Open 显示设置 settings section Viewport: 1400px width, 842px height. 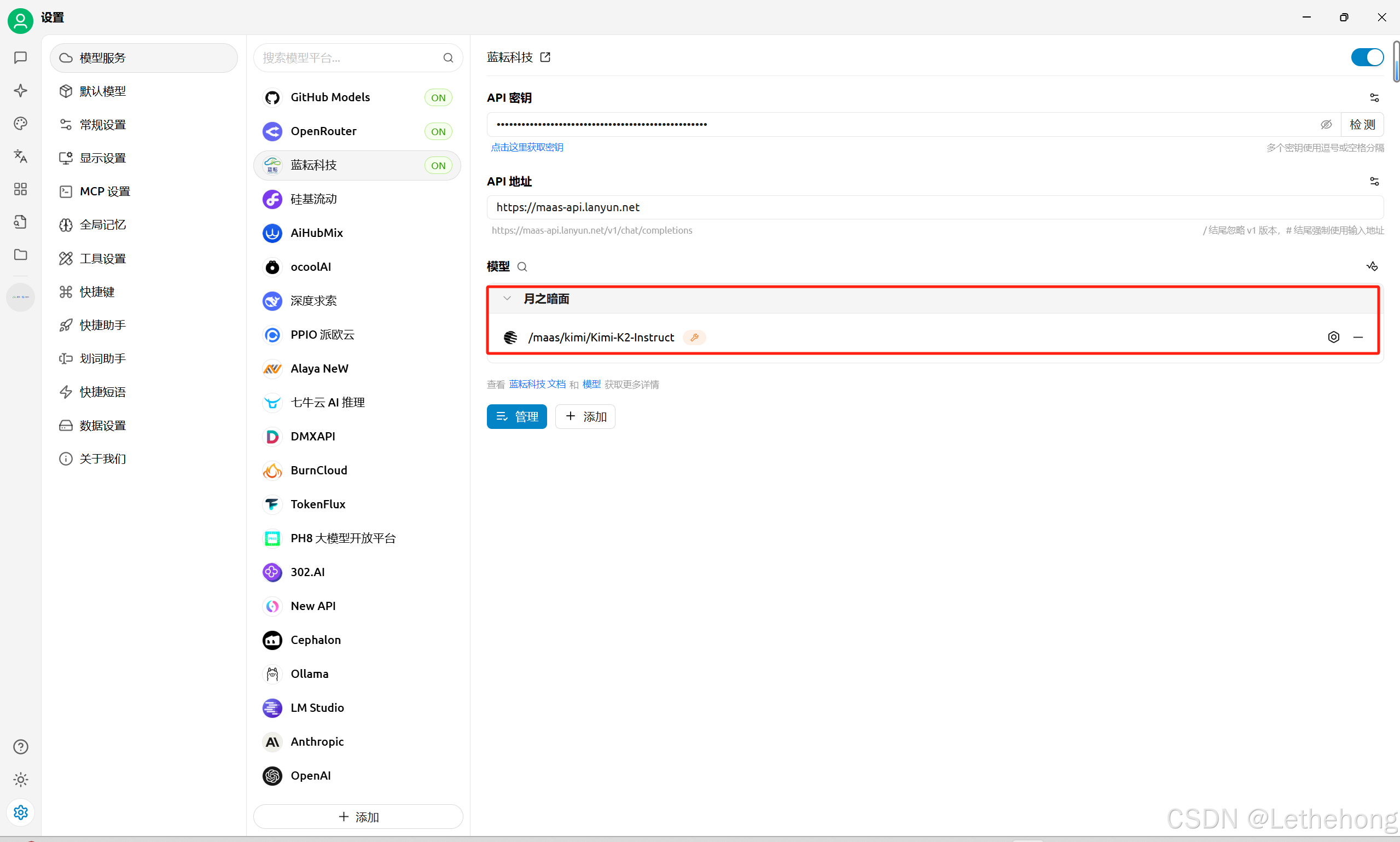(143, 158)
